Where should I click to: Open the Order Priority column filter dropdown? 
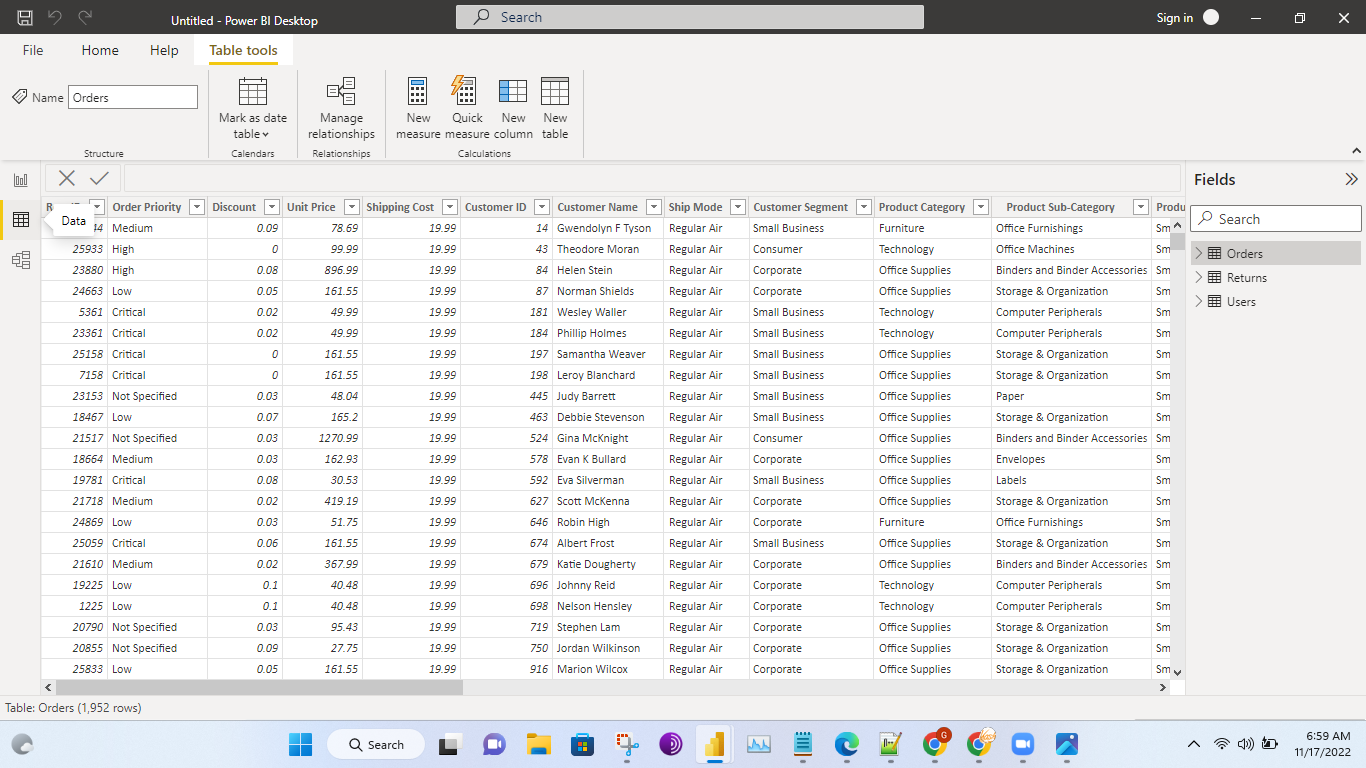197,207
